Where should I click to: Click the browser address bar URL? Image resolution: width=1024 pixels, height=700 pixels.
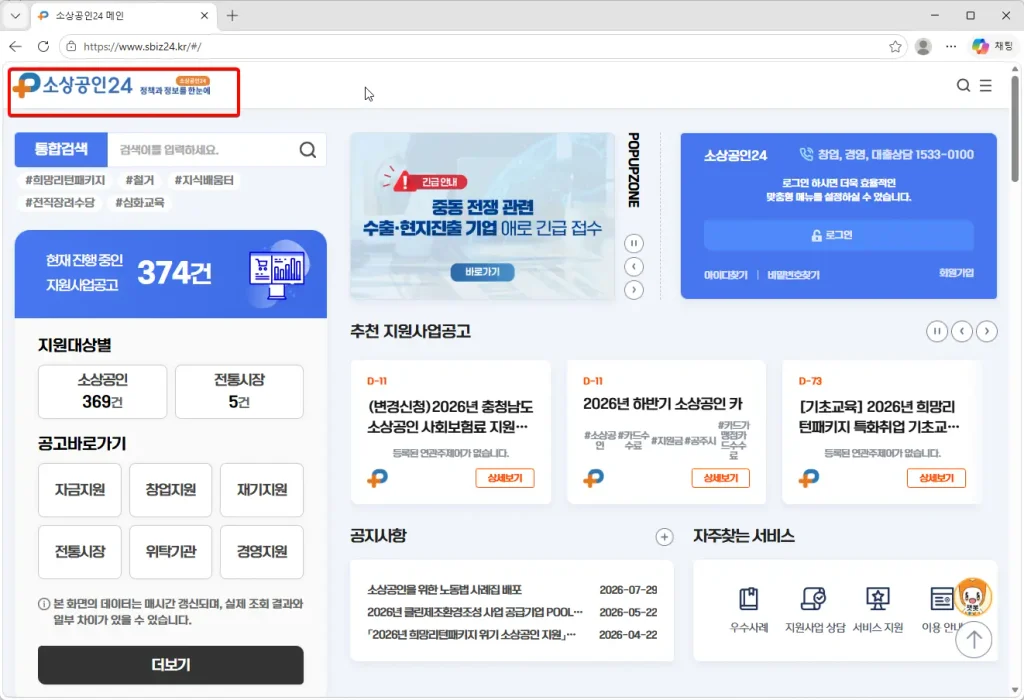tap(142, 46)
